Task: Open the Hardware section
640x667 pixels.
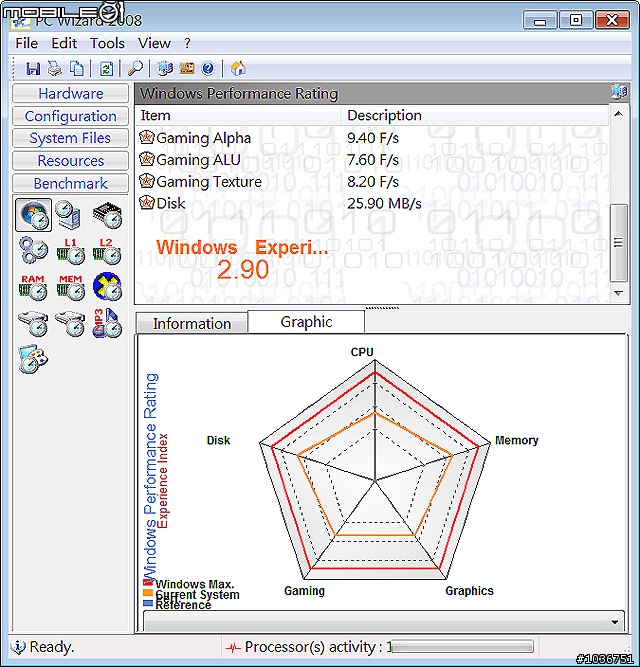Action: tap(70, 94)
